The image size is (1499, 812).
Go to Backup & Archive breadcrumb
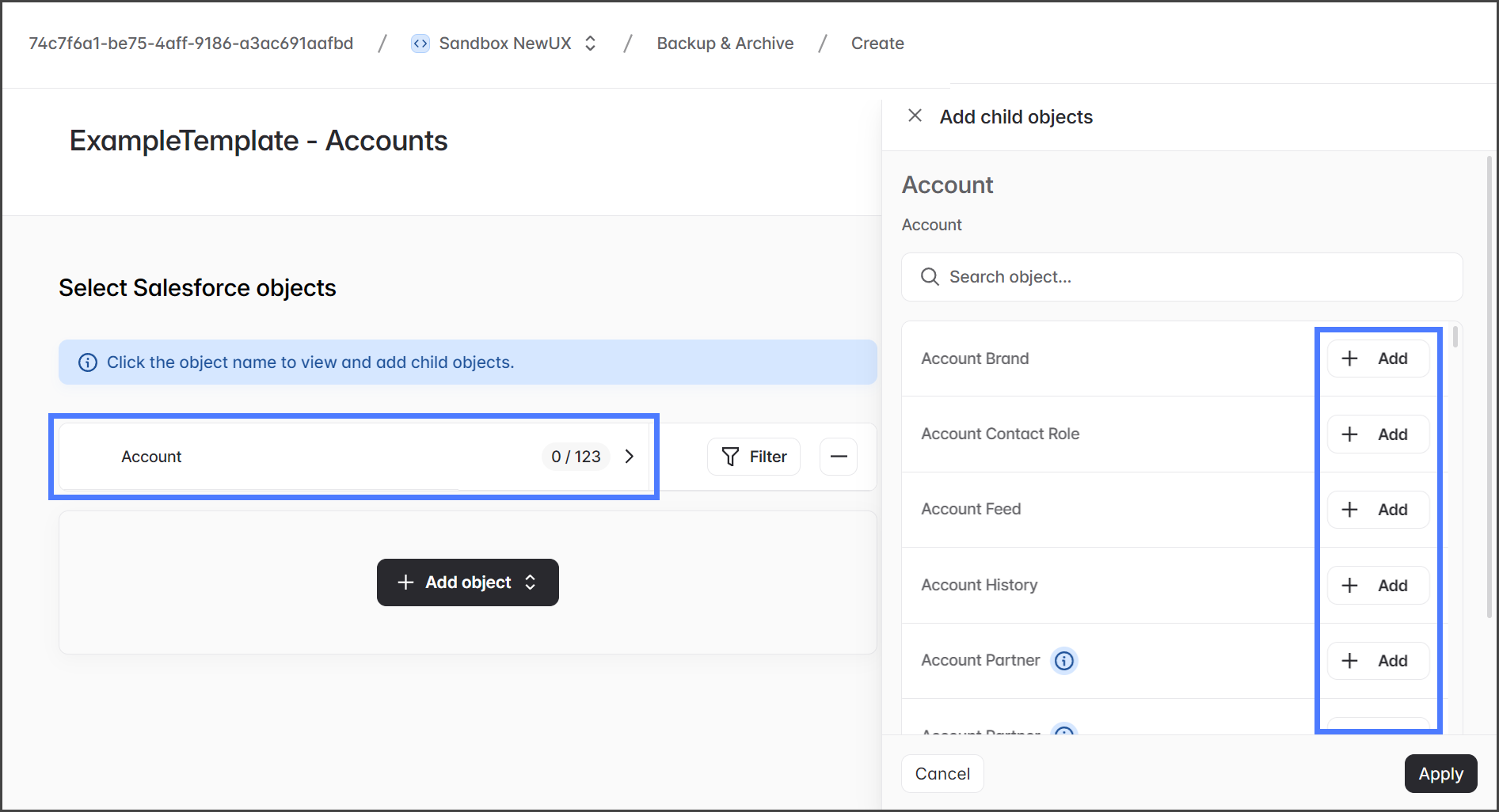[x=725, y=44]
